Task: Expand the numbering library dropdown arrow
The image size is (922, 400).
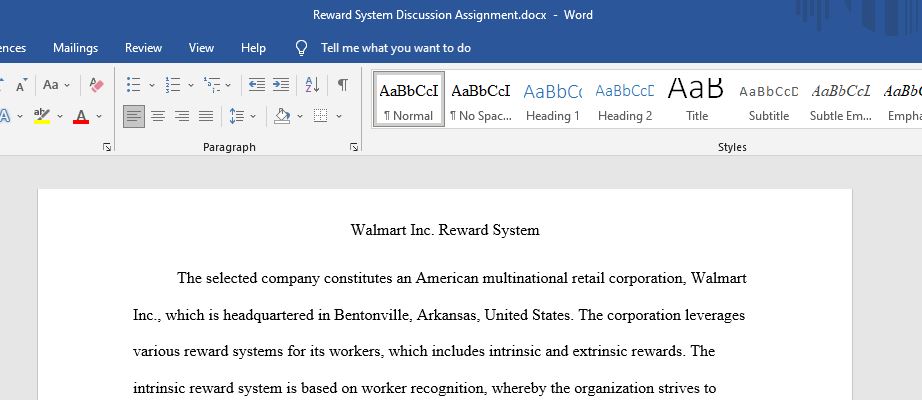Action: point(191,85)
